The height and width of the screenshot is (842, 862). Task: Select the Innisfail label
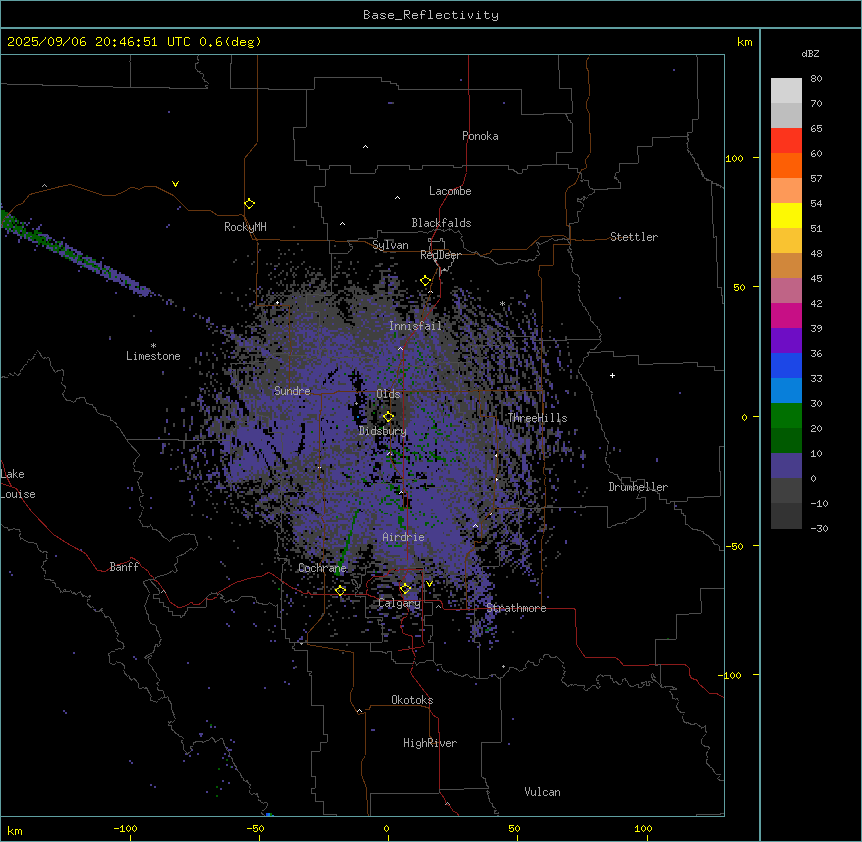point(416,326)
